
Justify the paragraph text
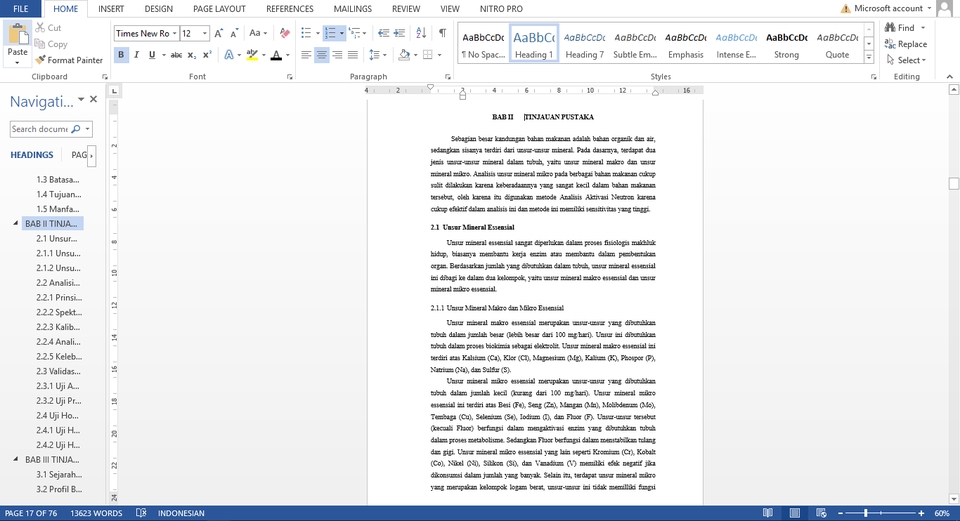(353, 55)
